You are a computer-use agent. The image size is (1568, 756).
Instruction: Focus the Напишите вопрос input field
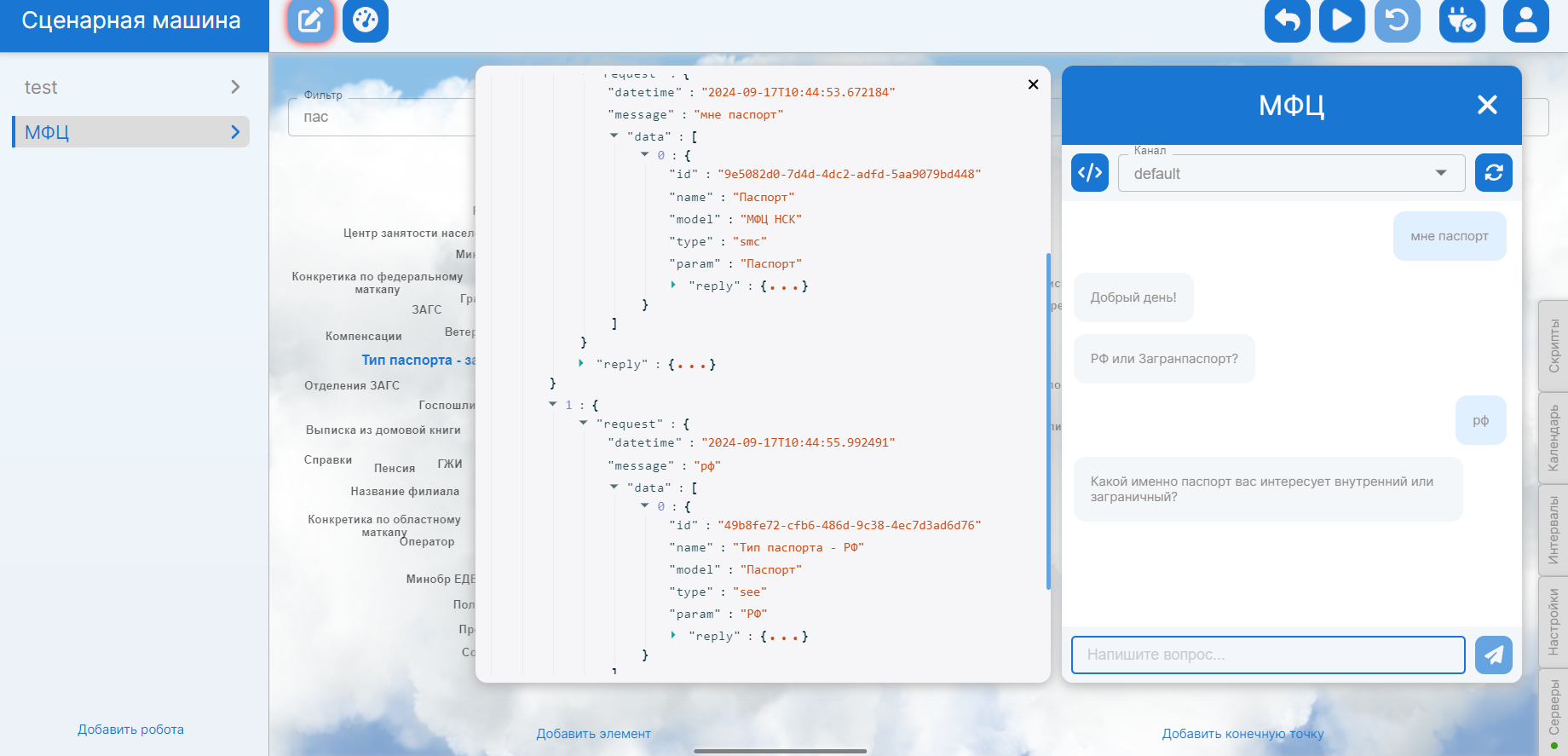(1267, 655)
